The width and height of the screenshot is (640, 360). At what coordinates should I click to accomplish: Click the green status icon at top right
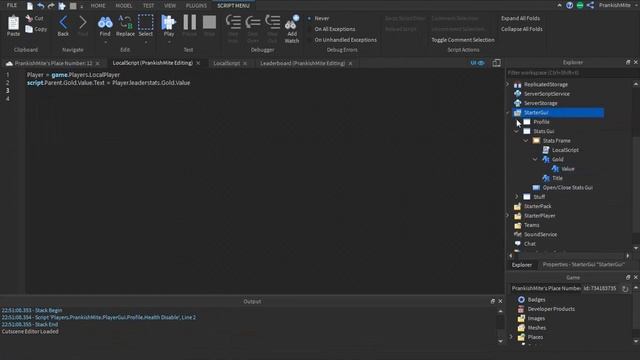coord(580,5)
